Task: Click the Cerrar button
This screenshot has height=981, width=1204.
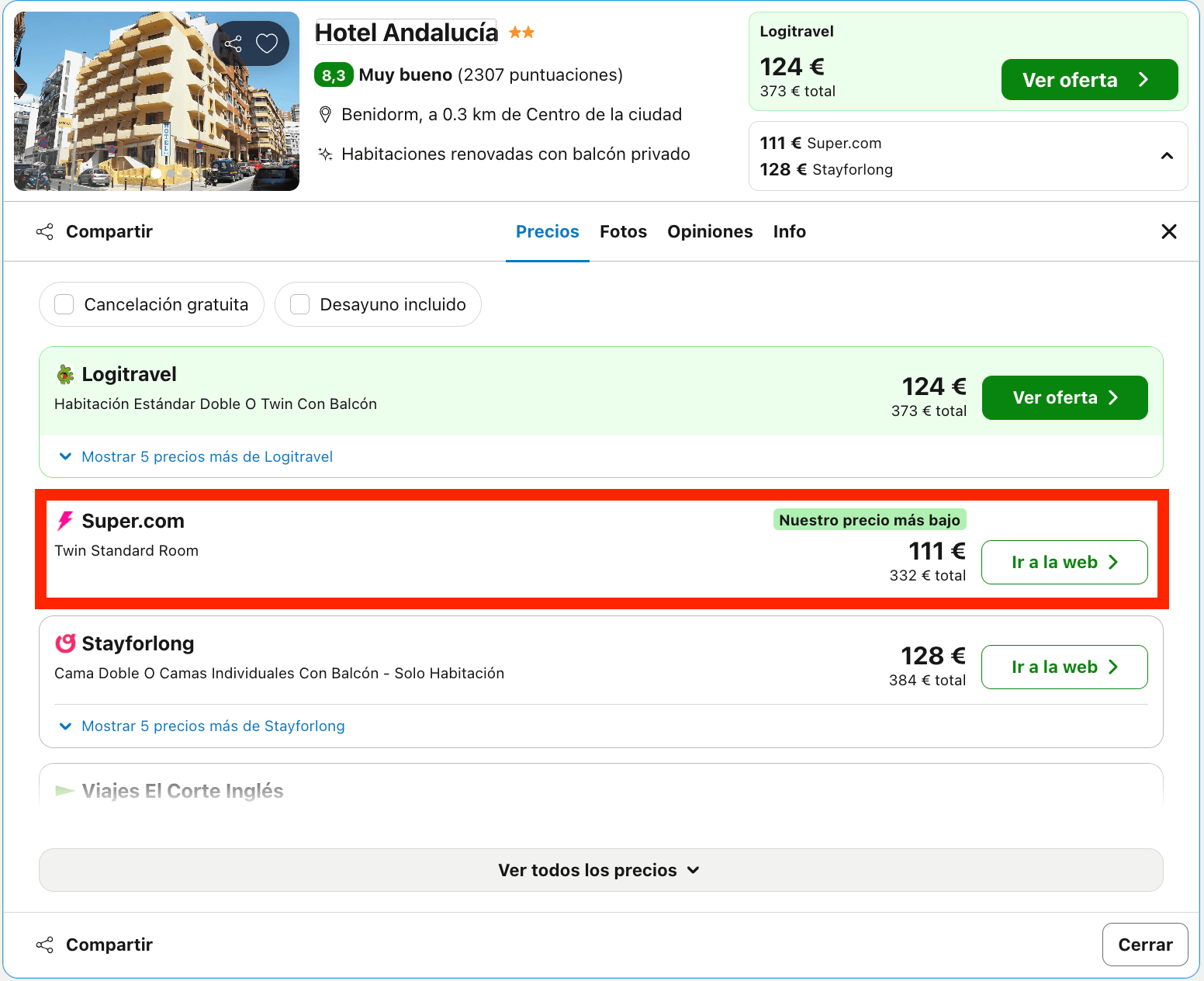Action: (1145, 945)
